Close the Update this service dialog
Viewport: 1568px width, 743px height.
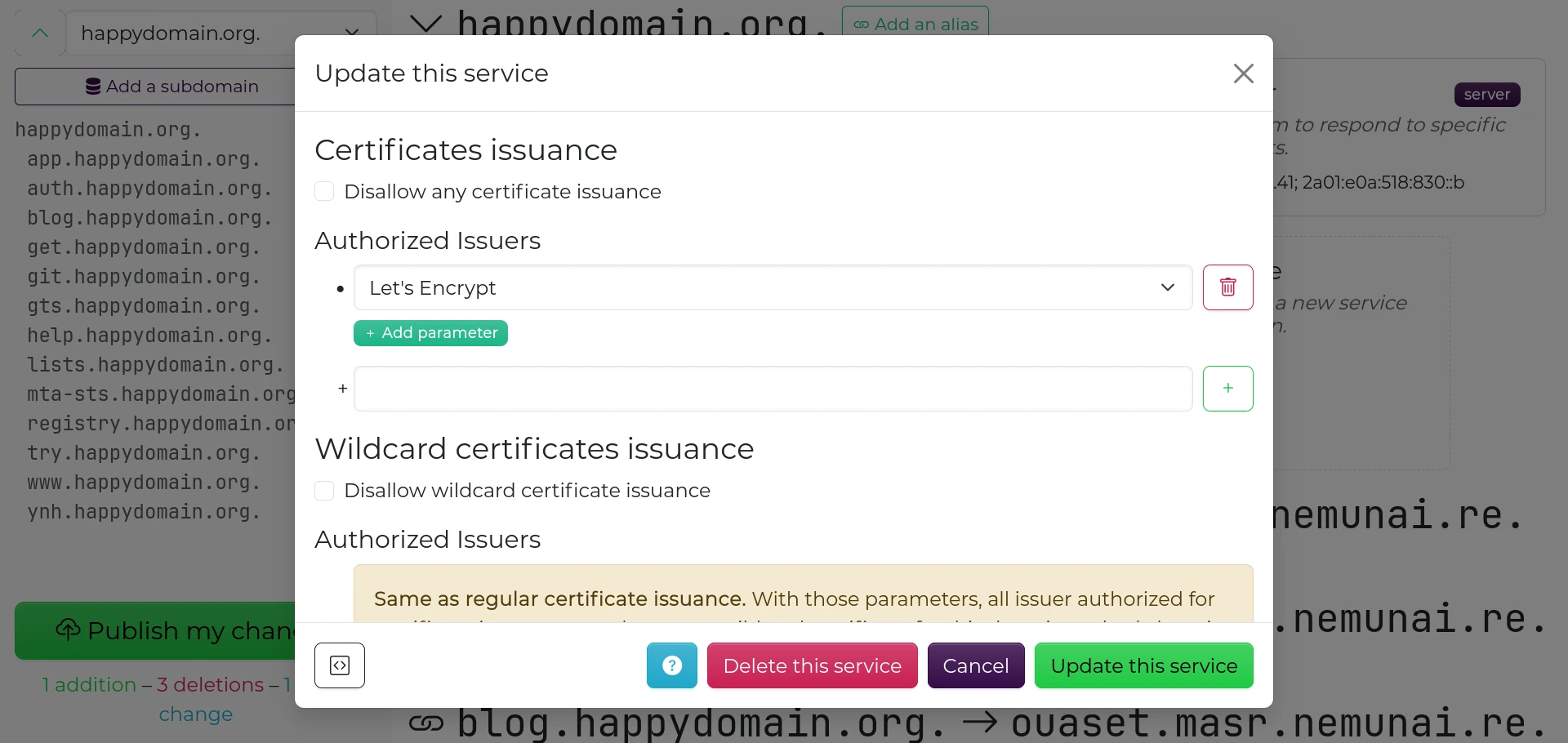(x=1243, y=73)
